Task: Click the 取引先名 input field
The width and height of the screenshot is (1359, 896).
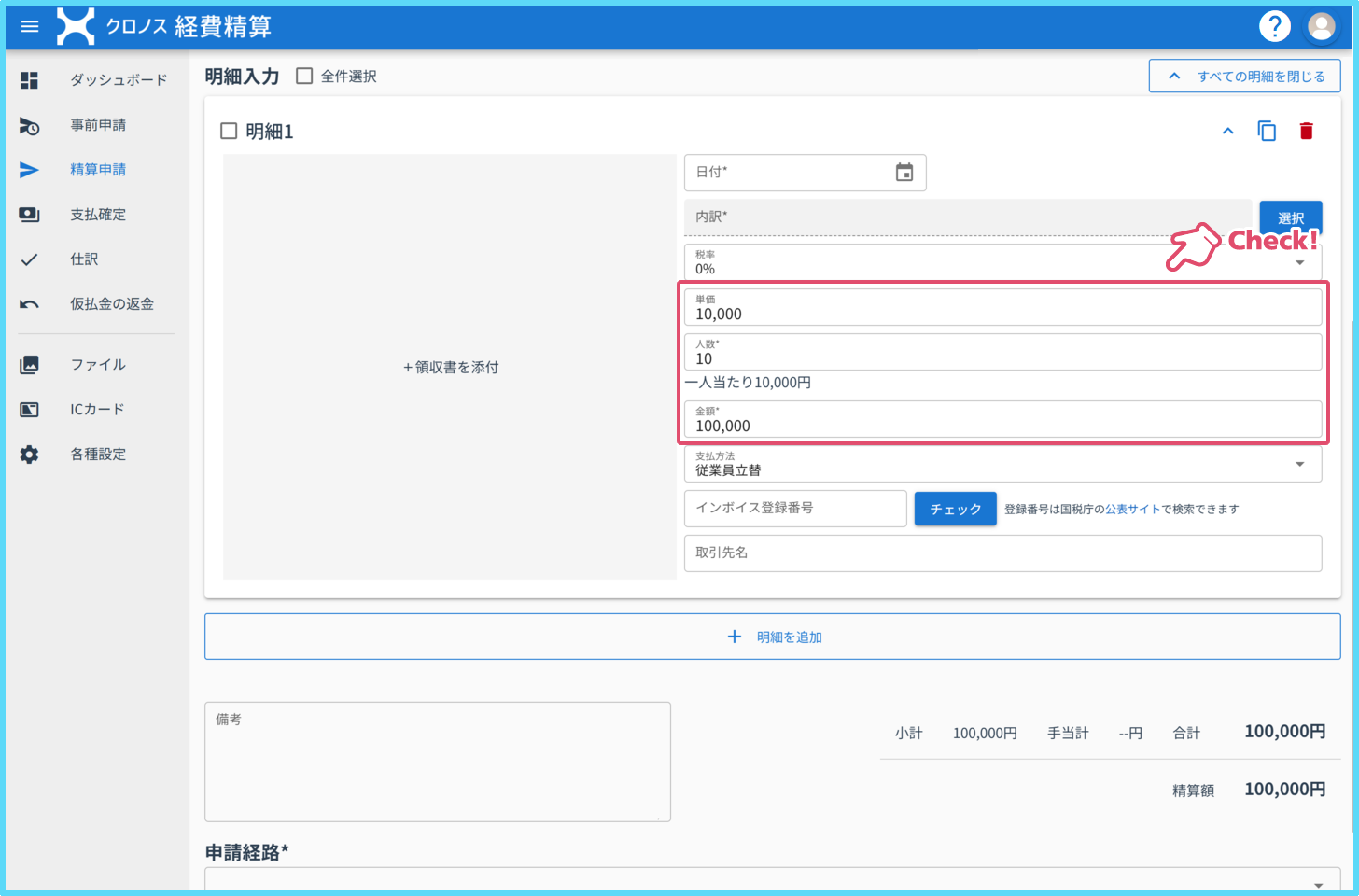Action: 1003,553
